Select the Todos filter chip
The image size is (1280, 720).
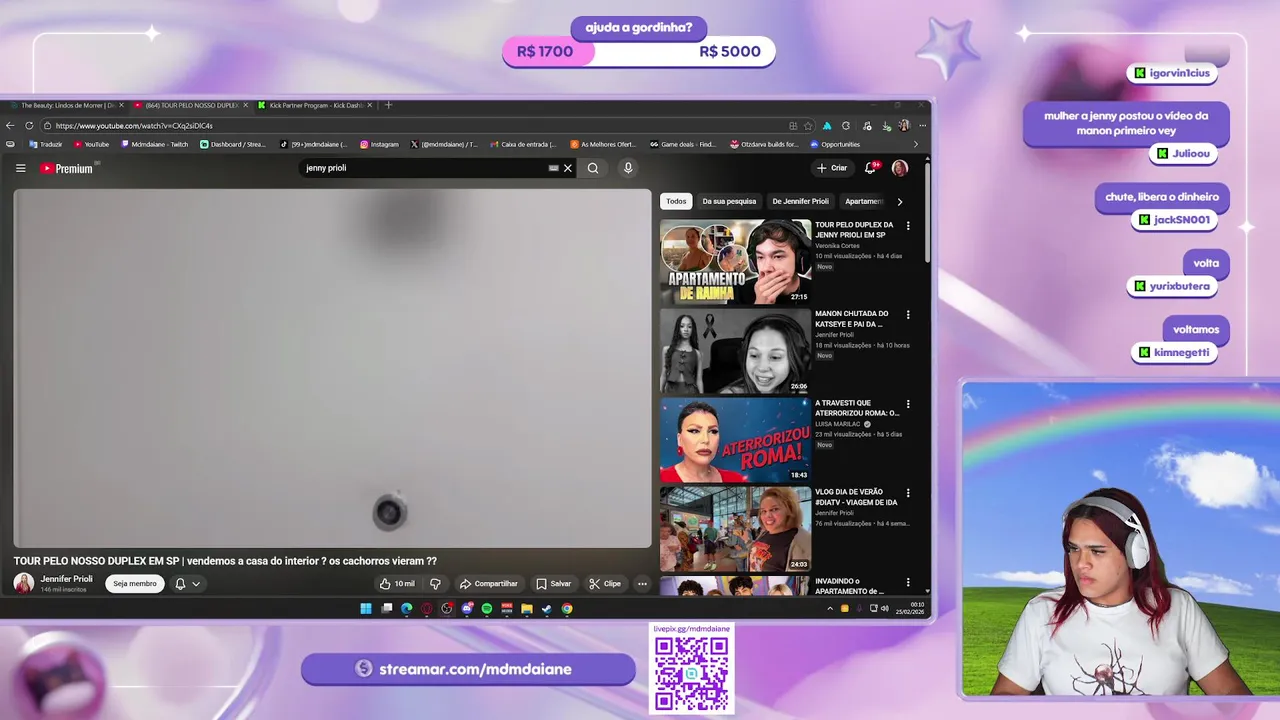pyautogui.click(x=676, y=201)
